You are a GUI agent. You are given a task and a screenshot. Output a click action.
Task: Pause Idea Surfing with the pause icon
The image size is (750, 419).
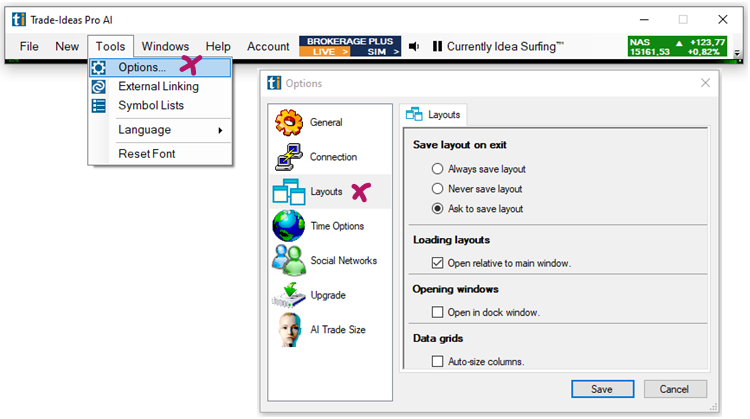coord(437,47)
